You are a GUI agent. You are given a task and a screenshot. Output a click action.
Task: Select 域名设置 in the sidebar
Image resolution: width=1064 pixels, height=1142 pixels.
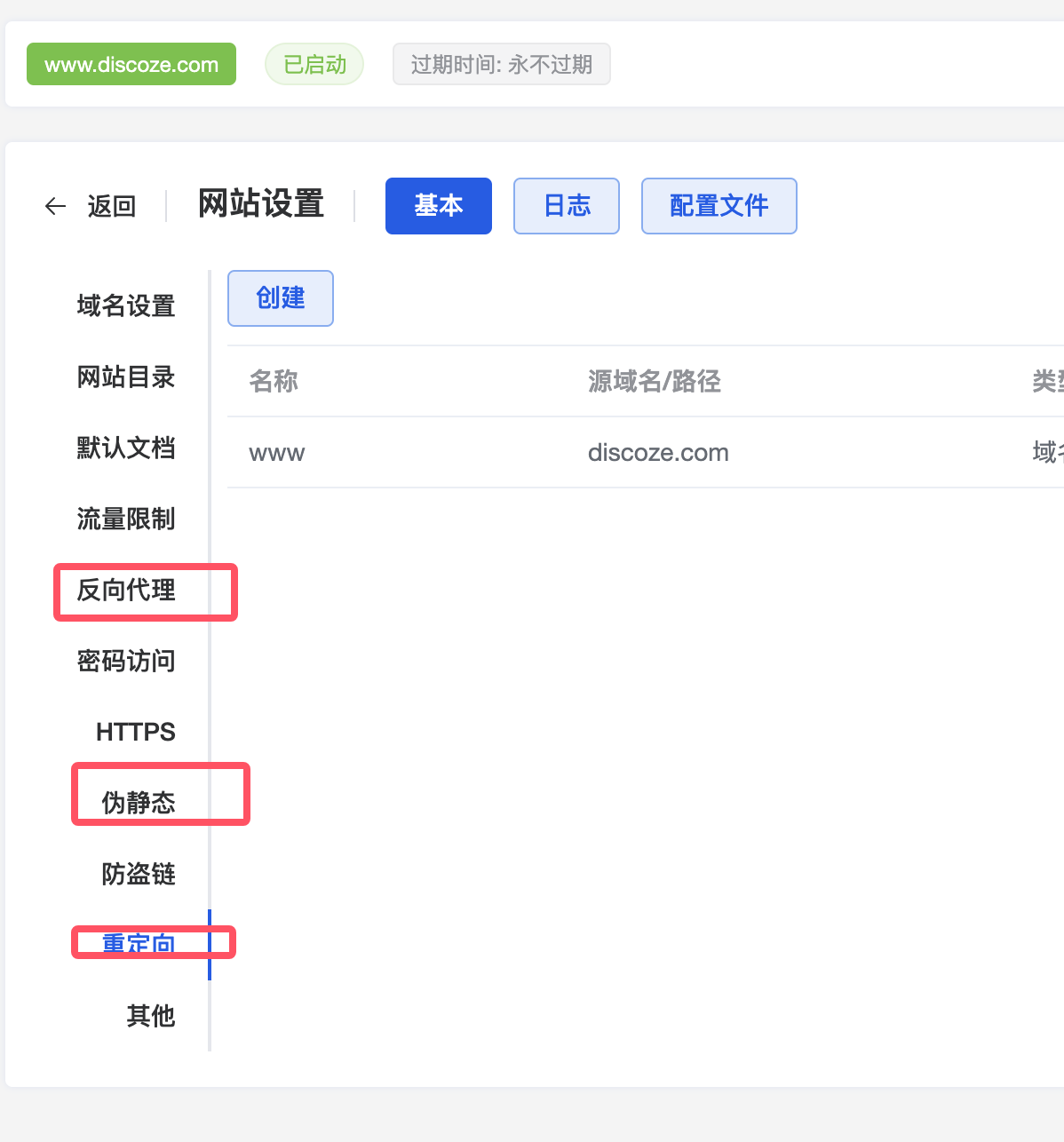[126, 306]
